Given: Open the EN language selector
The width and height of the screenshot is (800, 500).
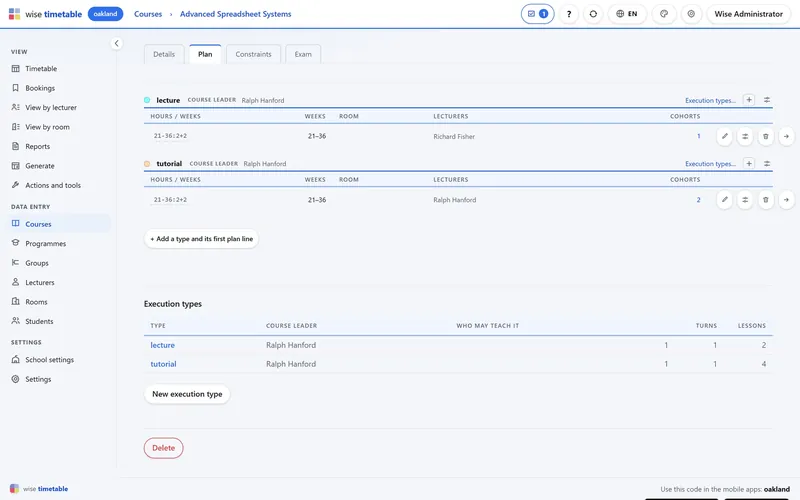Looking at the screenshot, I should 627,14.
